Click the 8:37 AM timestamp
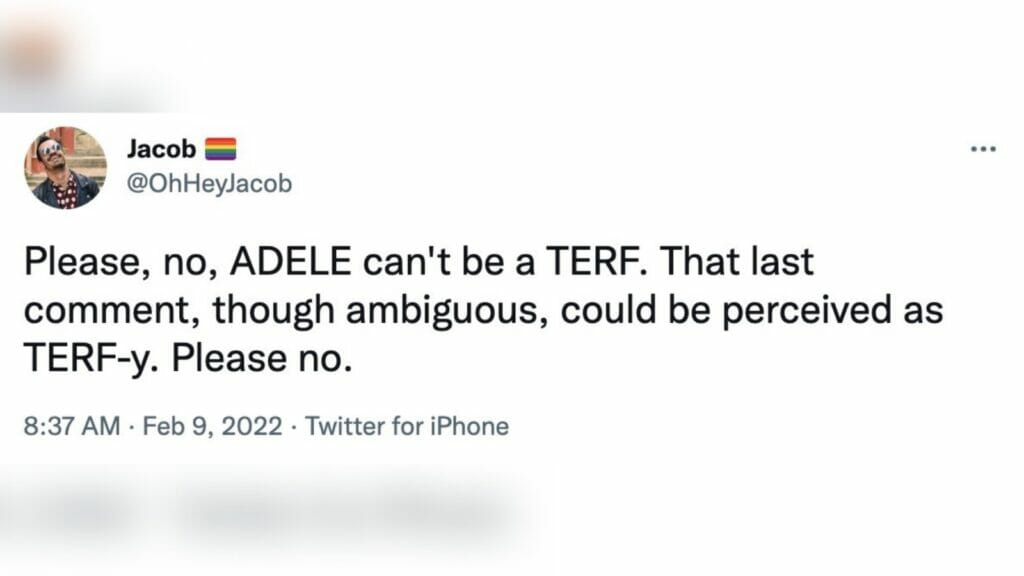 (x=72, y=426)
